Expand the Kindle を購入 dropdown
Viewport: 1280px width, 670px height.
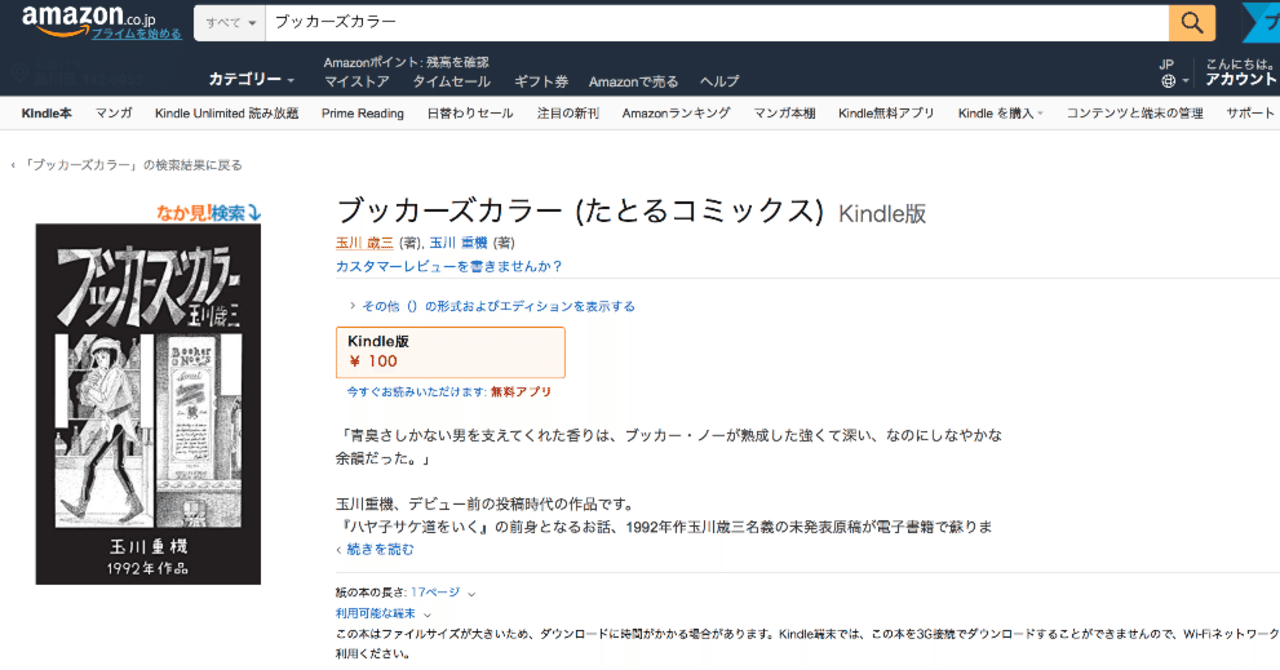[1000, 113]
